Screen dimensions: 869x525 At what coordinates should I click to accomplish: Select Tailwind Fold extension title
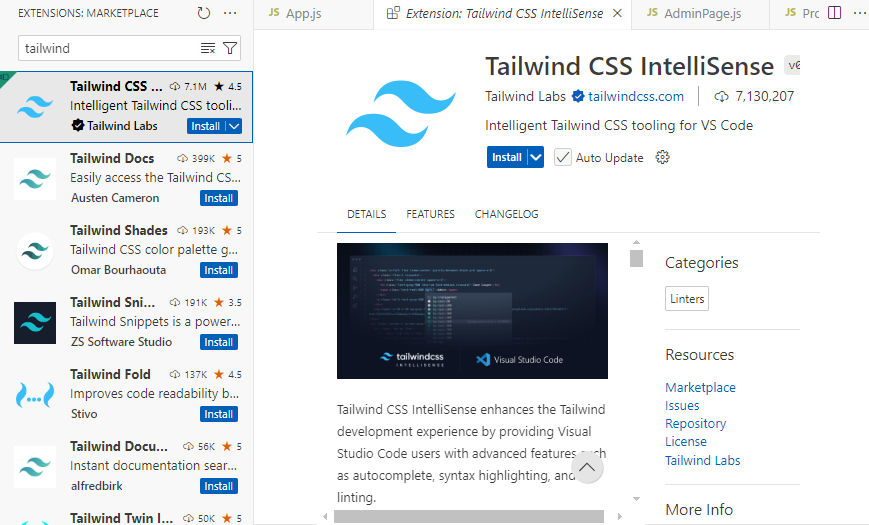110,375
